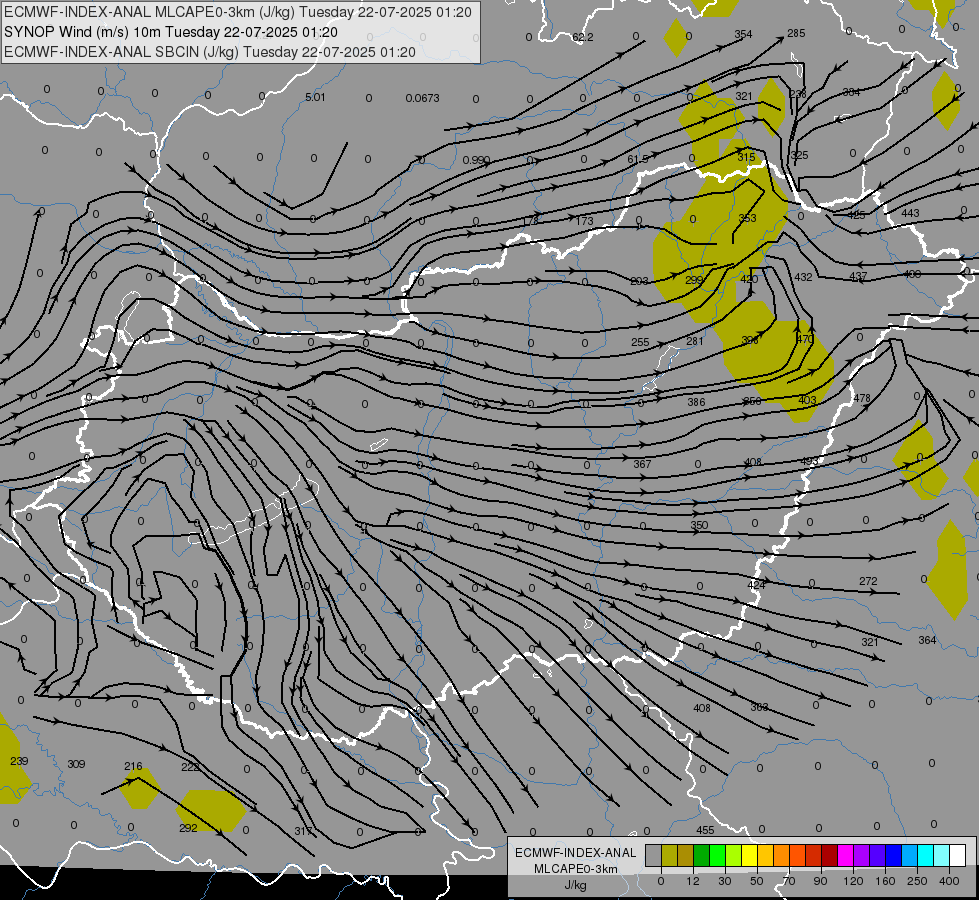Click the gray swatch in the MLCAPE legend
The width and height of the screenshot is (979, 900).
pos(654,855)
